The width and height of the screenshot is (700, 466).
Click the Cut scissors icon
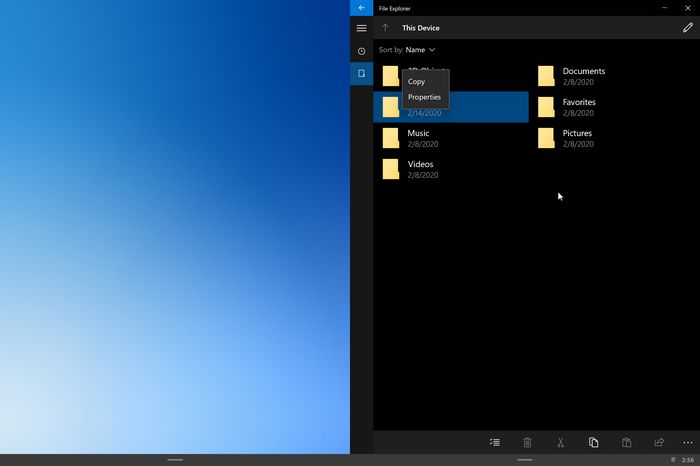(x=560, y=442)
